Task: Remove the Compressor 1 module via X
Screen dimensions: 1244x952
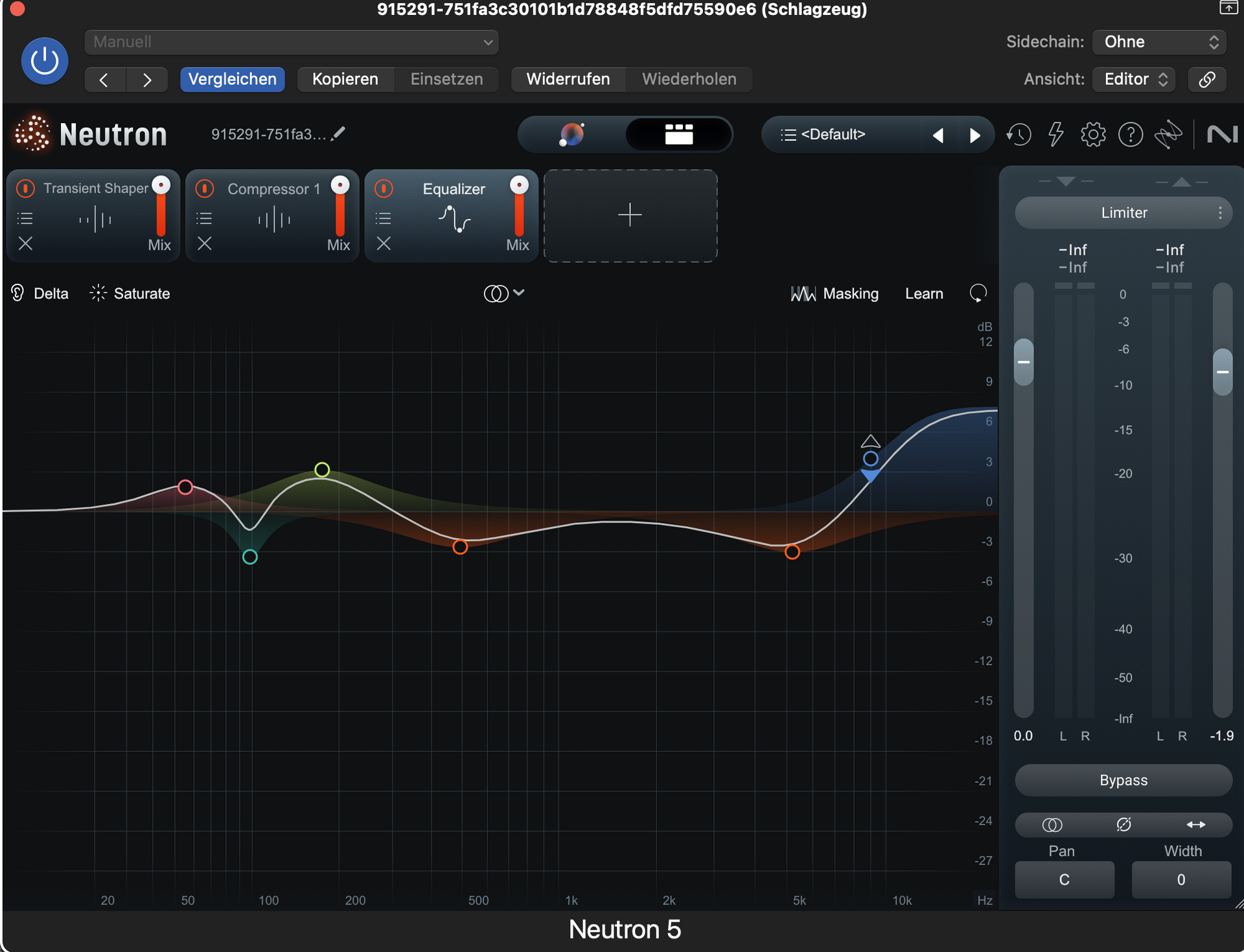Action: point(205,244)
